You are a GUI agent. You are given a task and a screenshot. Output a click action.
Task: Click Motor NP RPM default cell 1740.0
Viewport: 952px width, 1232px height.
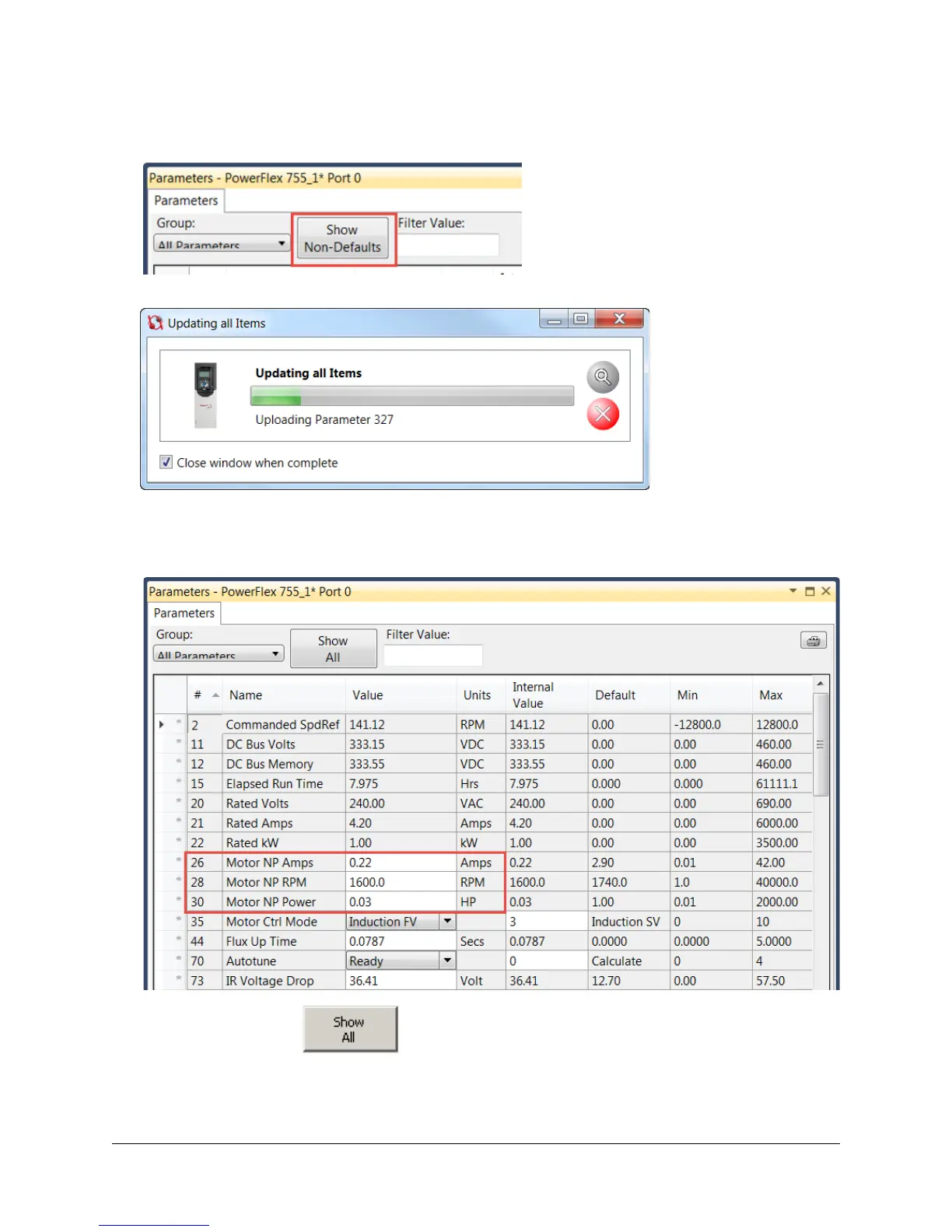(x=628, y=882)
